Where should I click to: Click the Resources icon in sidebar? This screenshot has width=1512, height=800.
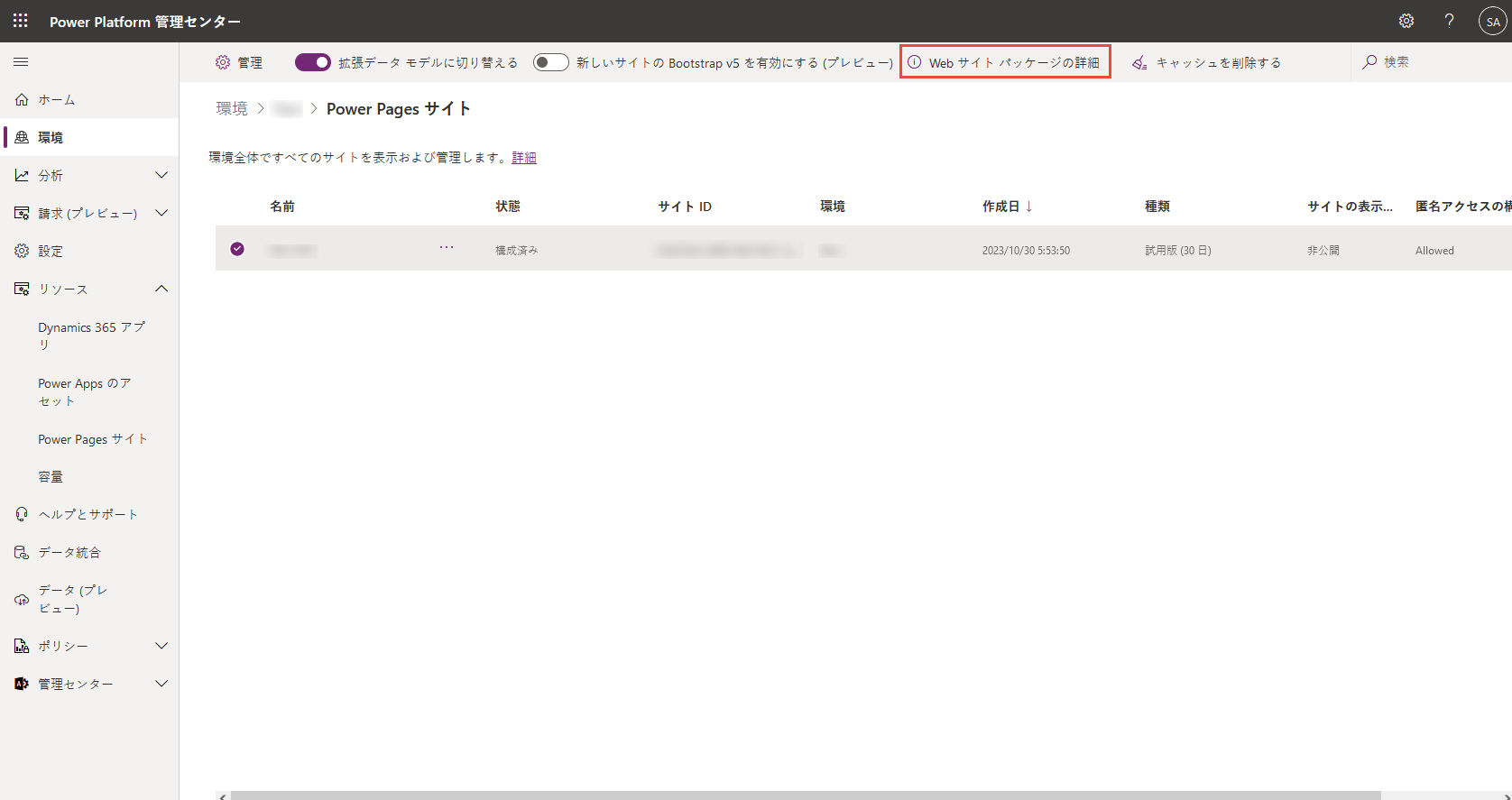[x=22, y=290]
